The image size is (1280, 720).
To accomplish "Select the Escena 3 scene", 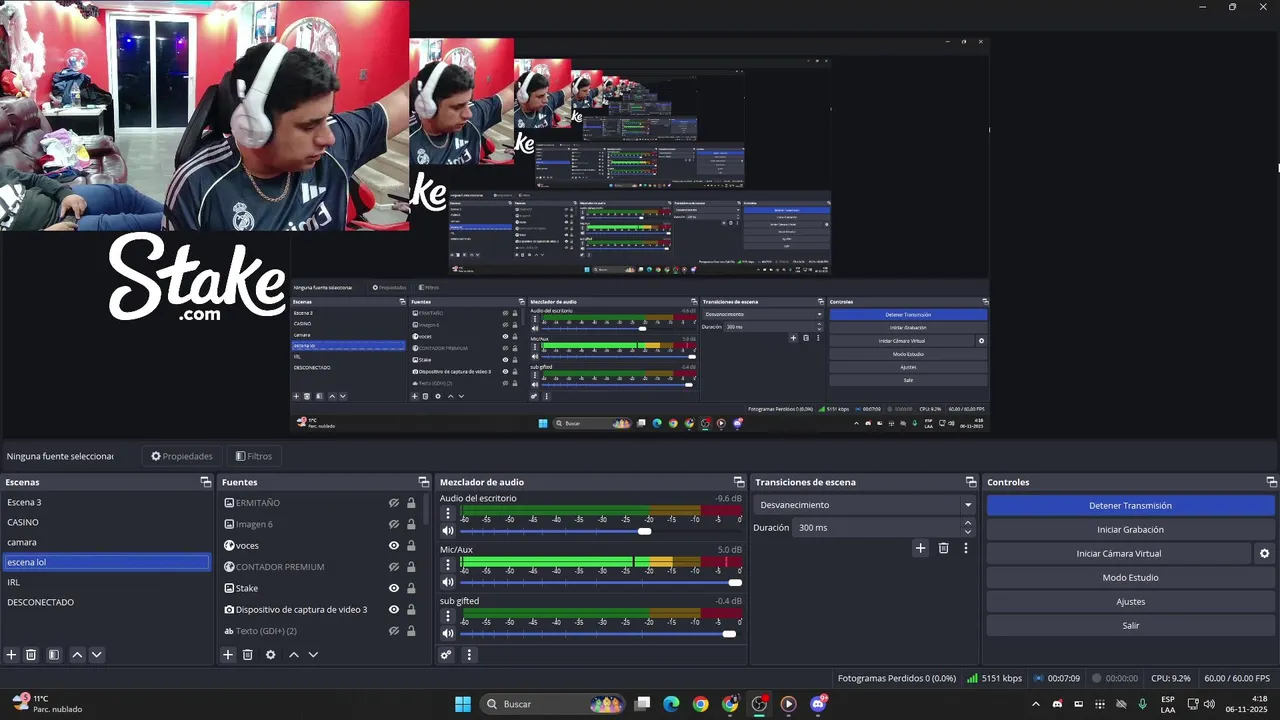I will pyautogui.click(x=106, y=502).
